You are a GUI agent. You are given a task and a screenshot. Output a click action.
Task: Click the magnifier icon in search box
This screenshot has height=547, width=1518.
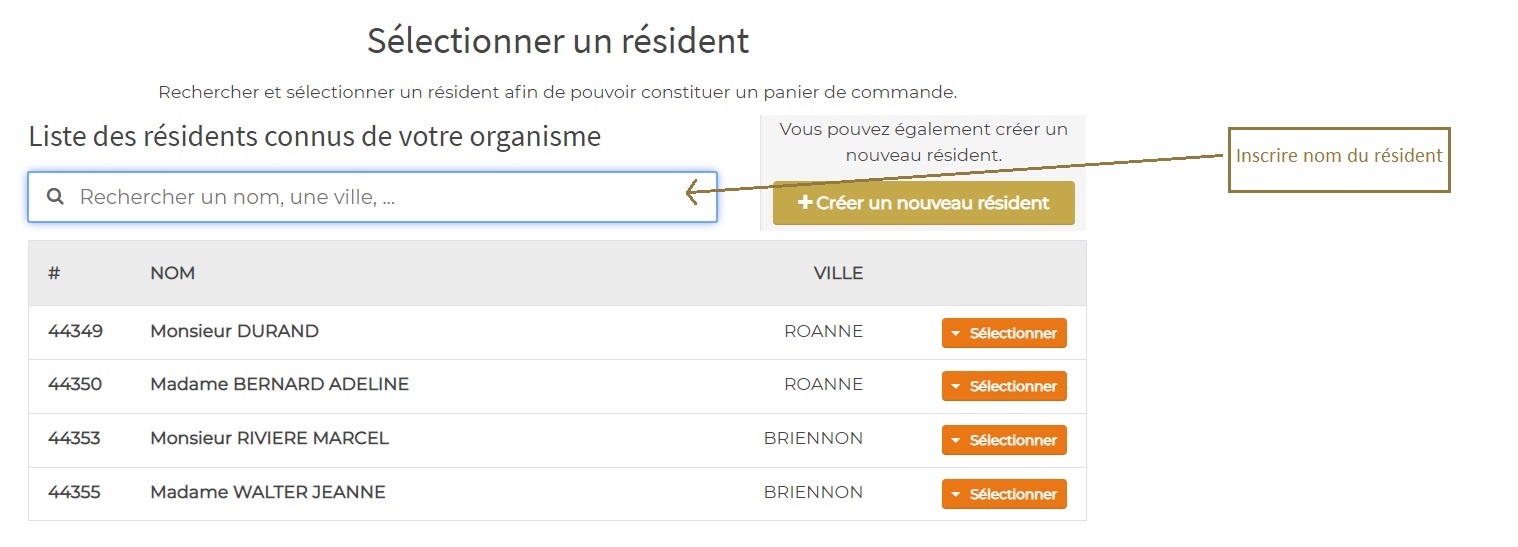click(x=56, y=197)
